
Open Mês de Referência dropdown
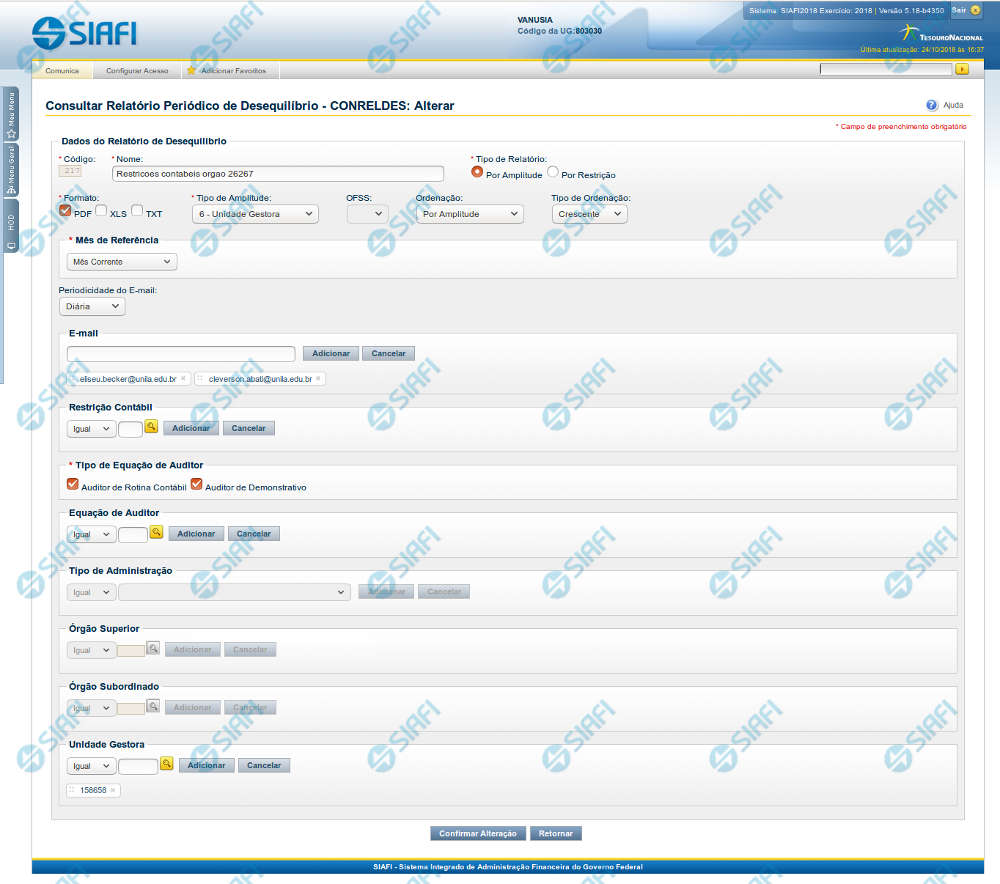[x=122, y=262]
